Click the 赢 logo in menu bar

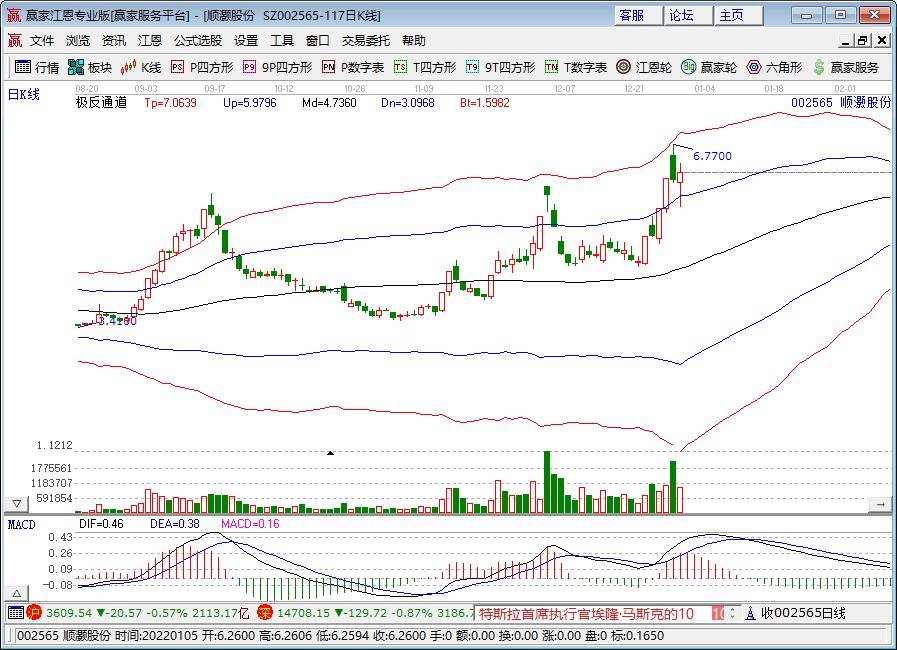[14, 40]
